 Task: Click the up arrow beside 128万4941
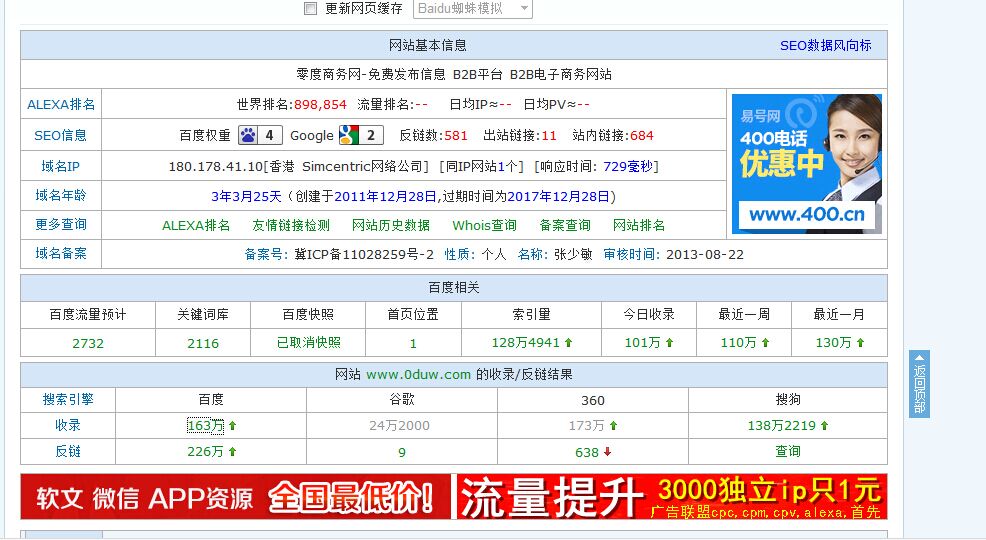click(568, 343)
